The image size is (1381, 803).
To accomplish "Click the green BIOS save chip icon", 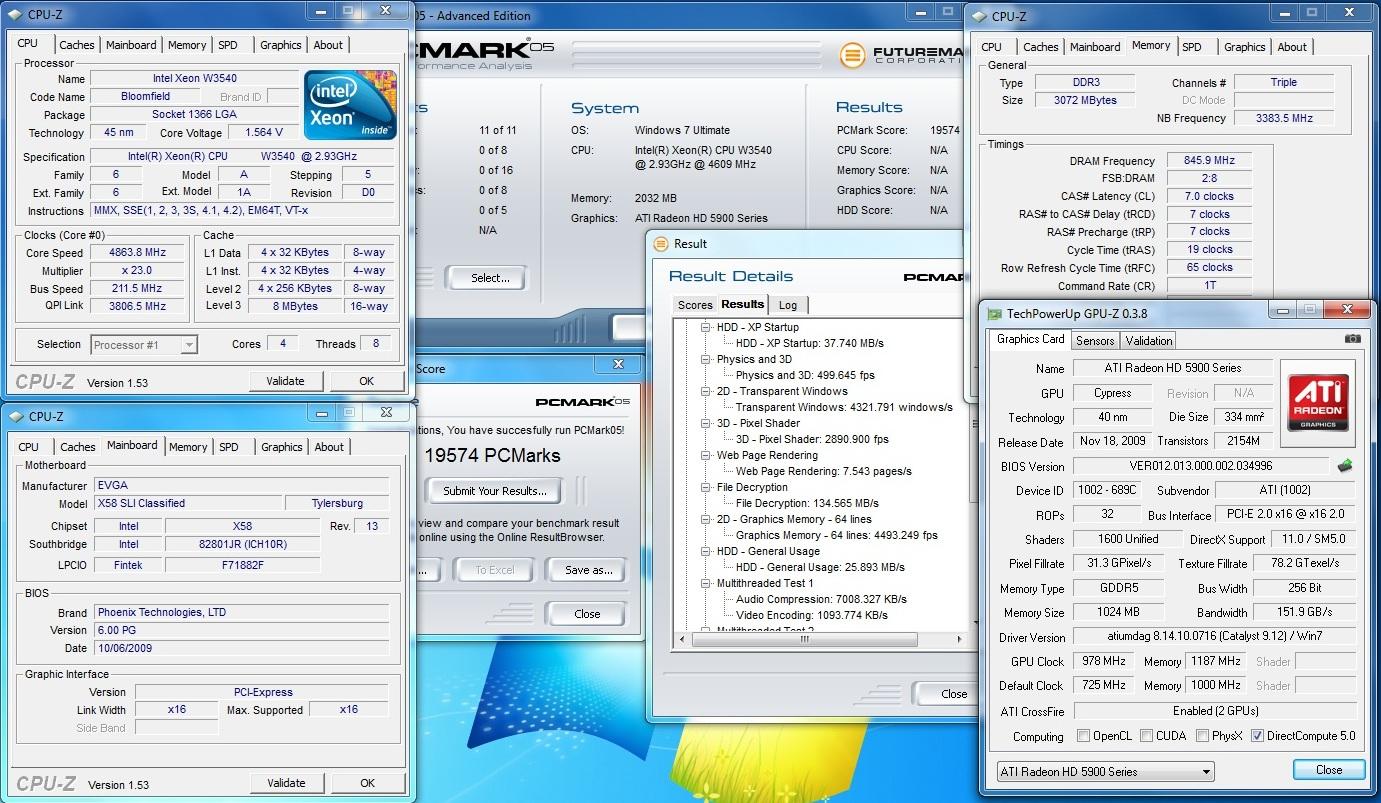I will (x=1346, y=465).
